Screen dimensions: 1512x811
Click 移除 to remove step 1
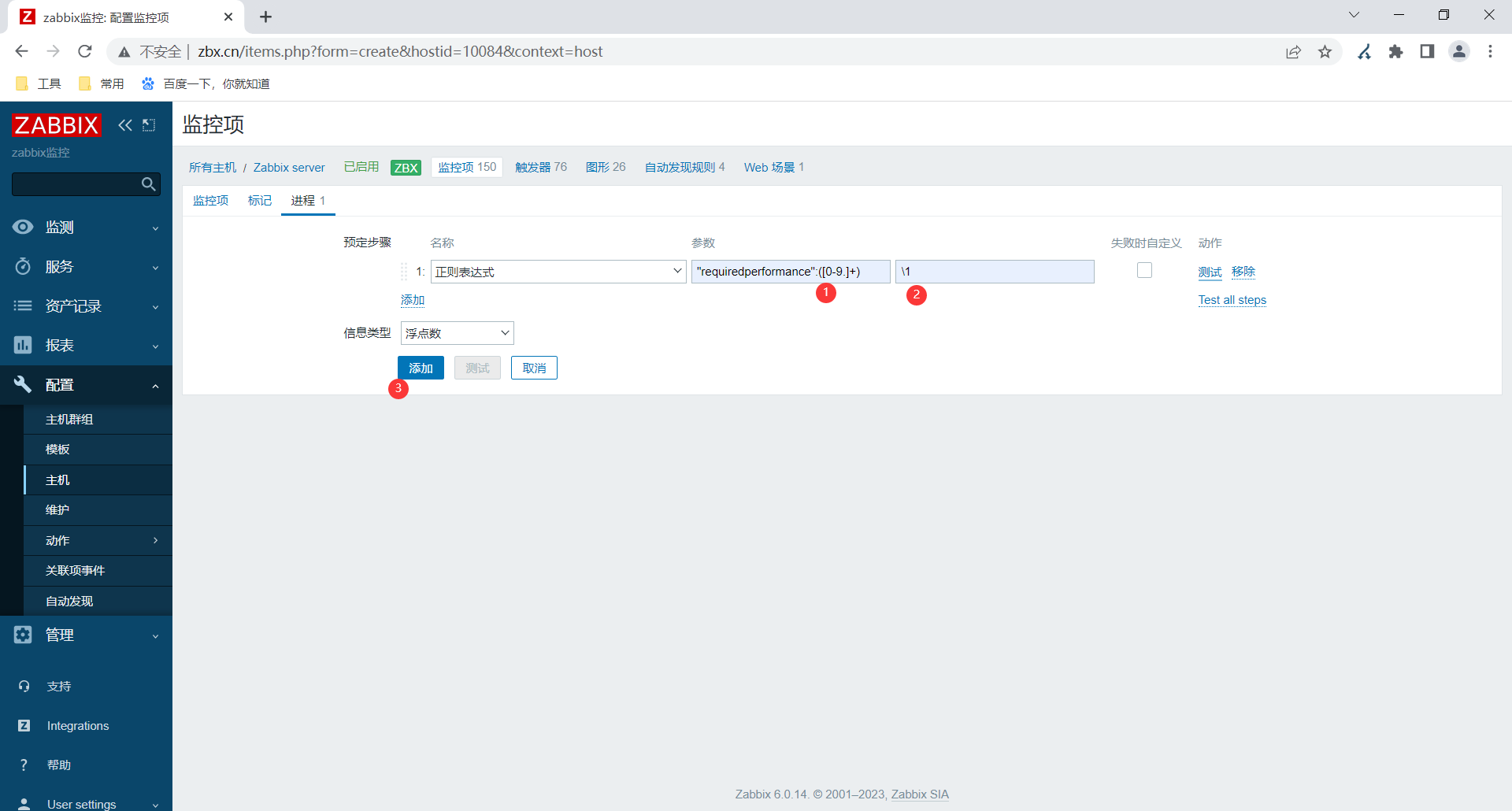[x=1243, y=272]
